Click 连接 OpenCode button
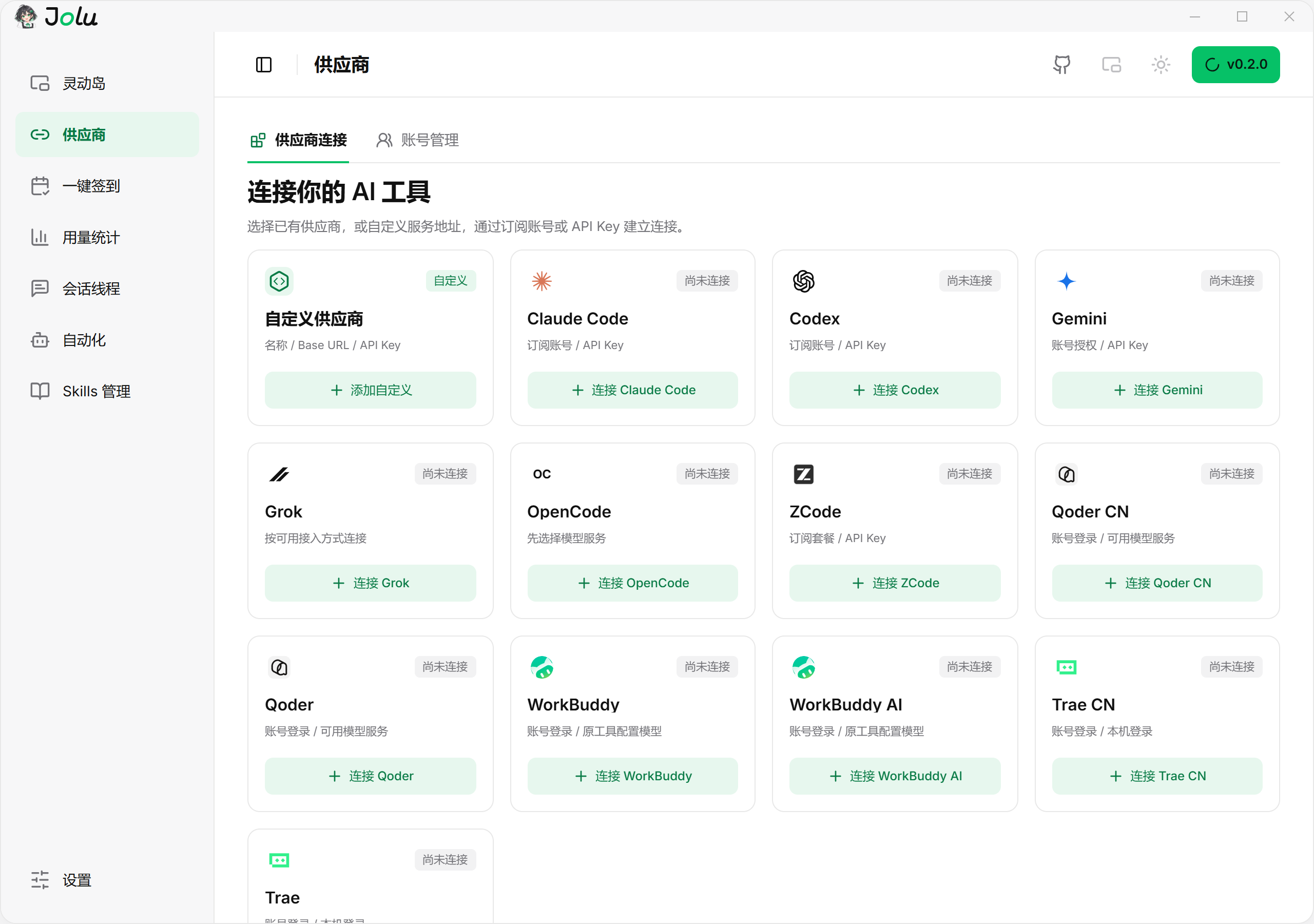The width and height of the screenshot is (1314, 924). point(632,583)
